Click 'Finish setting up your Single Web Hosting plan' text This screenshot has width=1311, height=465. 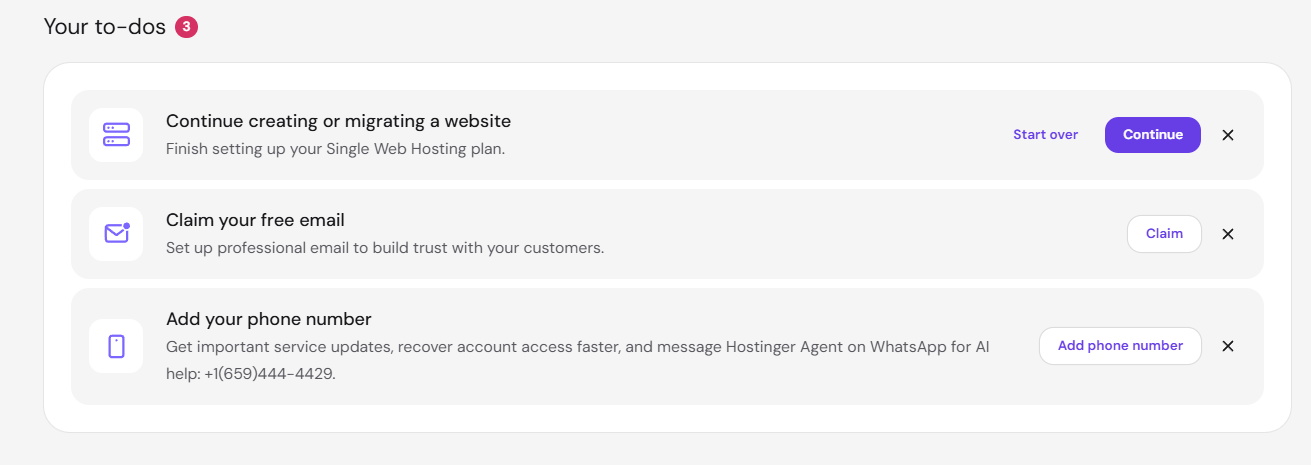click(335, 149)
